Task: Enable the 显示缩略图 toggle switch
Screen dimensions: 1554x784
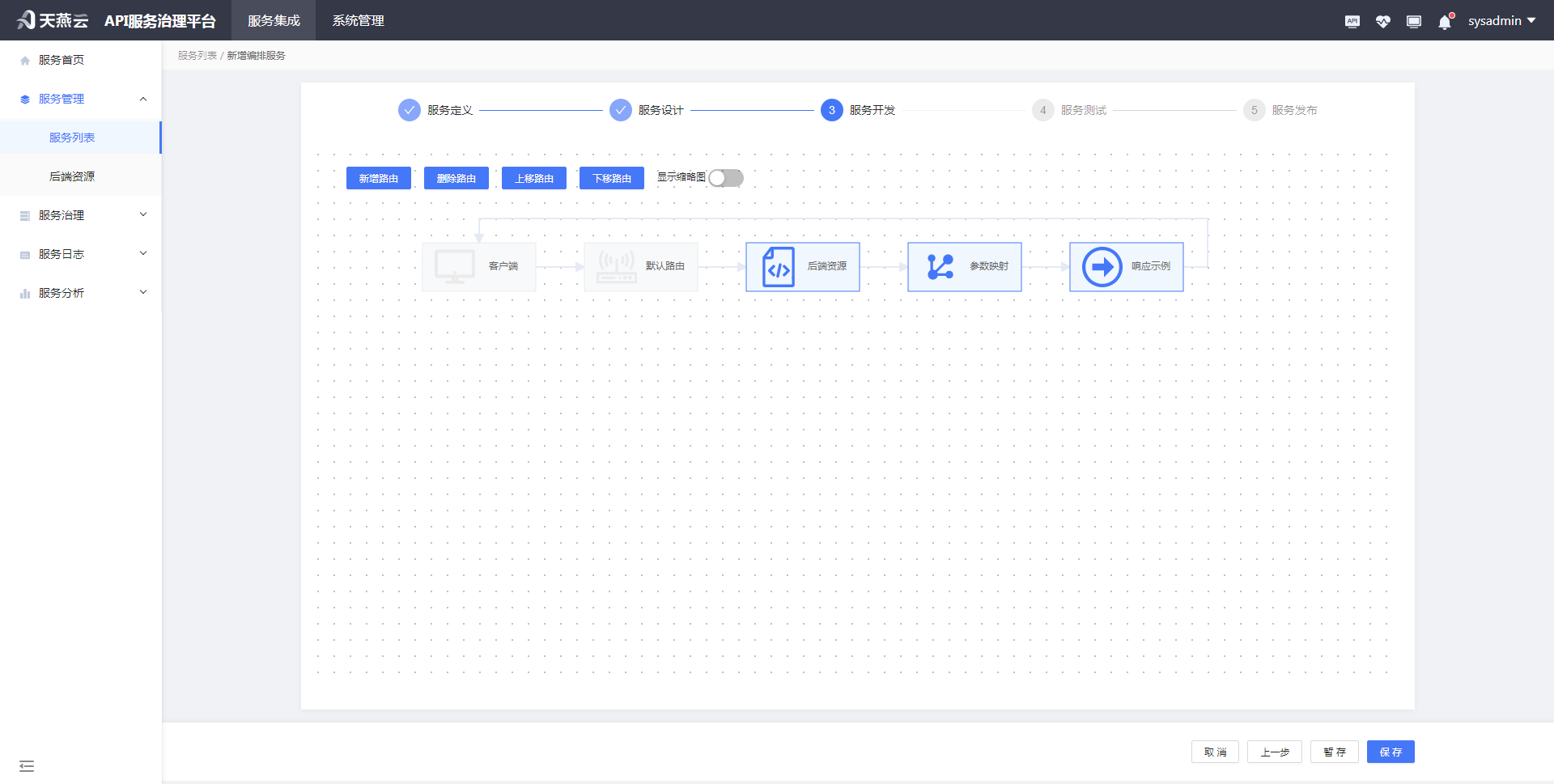Action: click(x=725, y=178)
